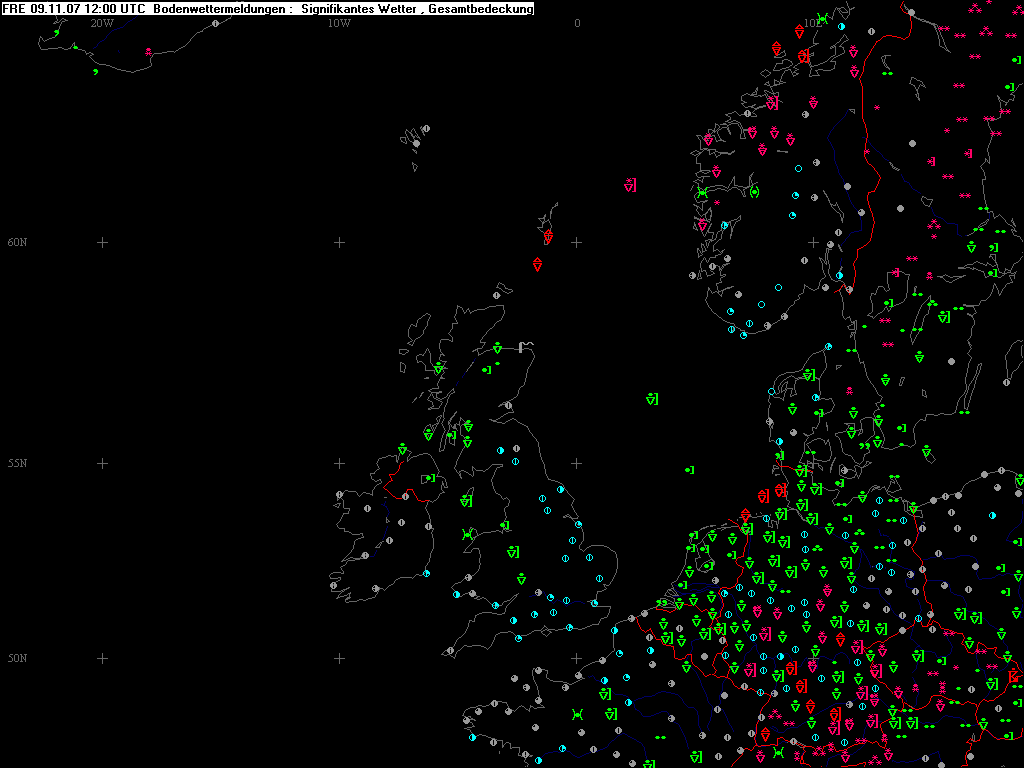
Task: Select the red weather symbol on Shetland Islands
Action: click(548, 237)
